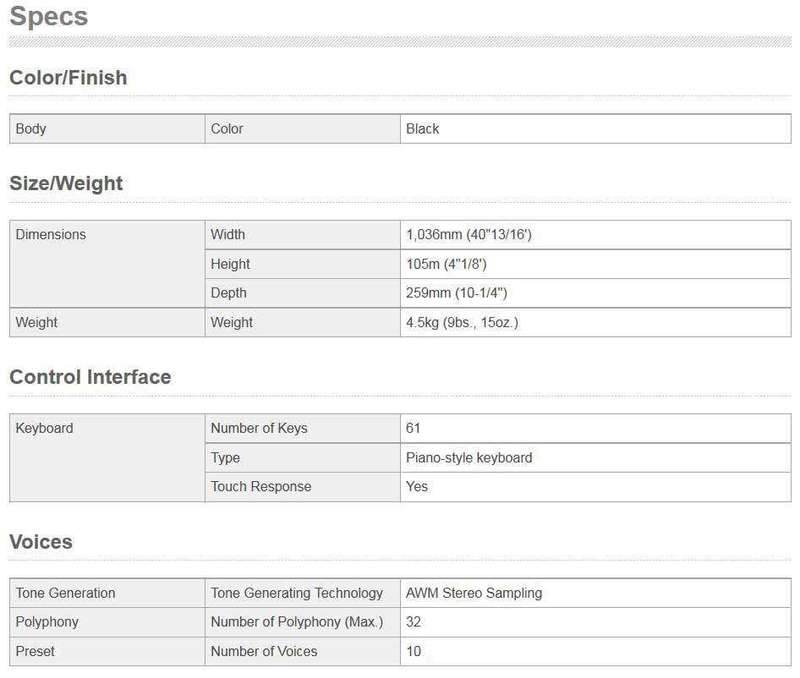The image size is (800, 678).
Task: Click the 4.5kg weight value
Action: point(463,323)
